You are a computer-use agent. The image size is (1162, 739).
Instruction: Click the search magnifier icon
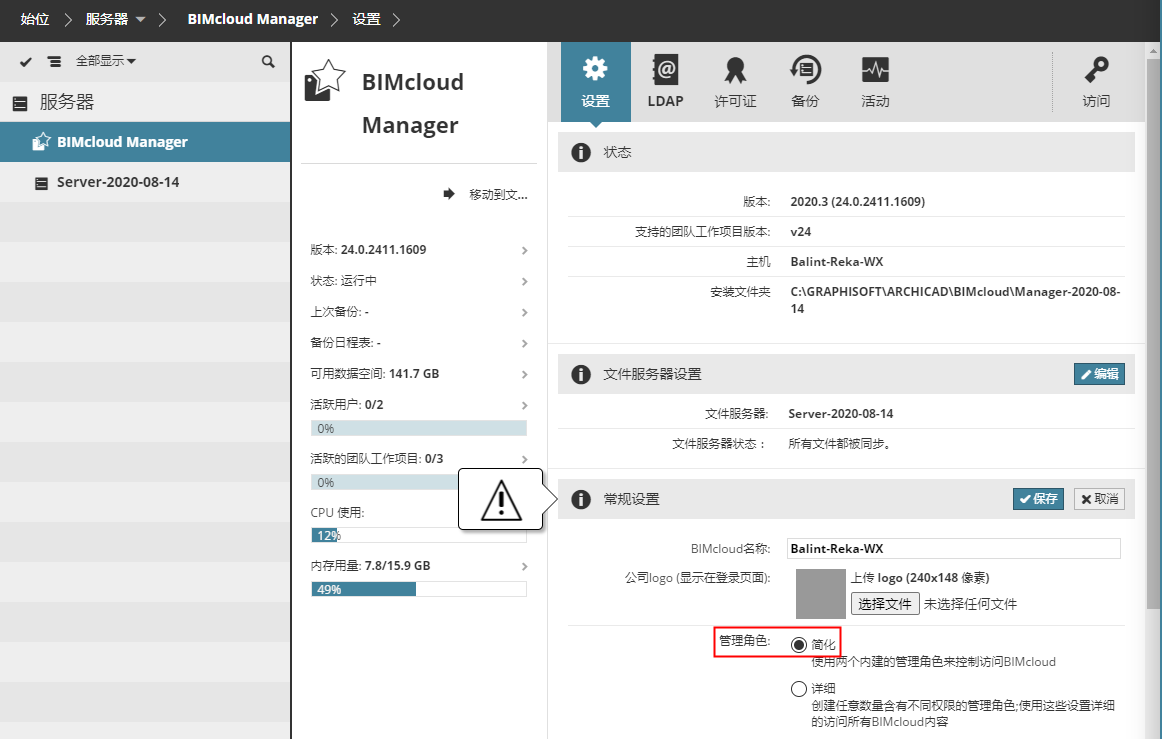(268, 62)
